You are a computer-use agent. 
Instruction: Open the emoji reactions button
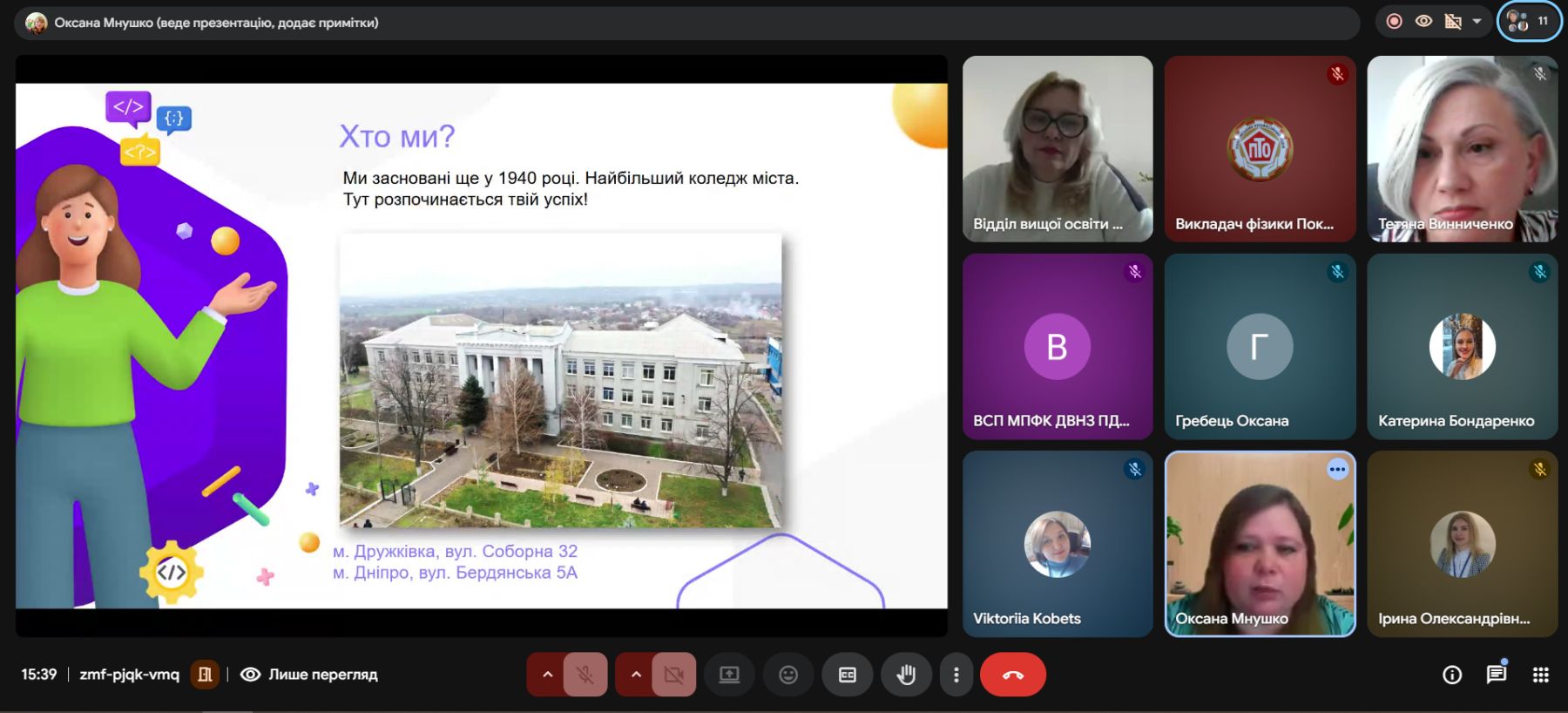click(x=787, y=675)
